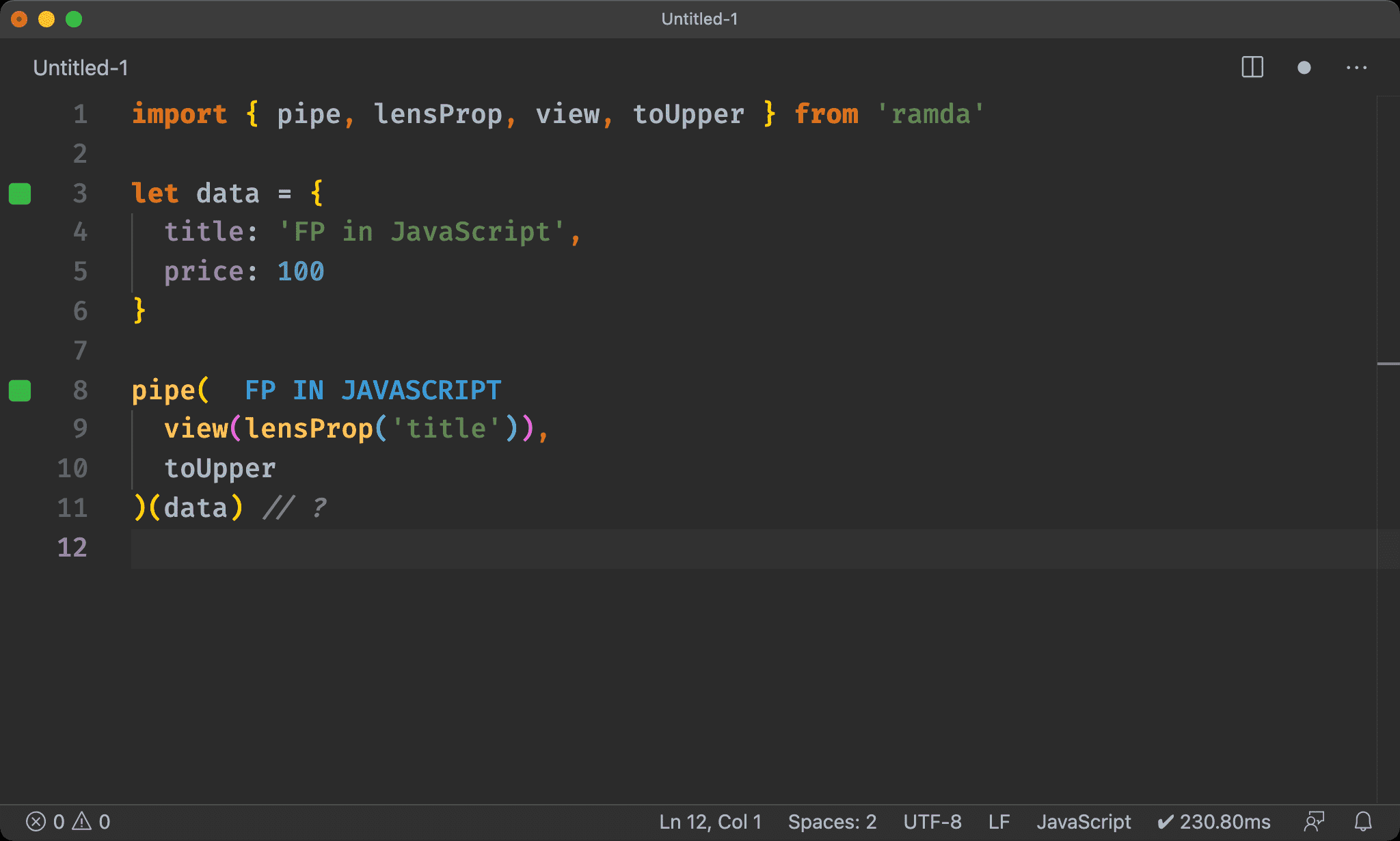The image size is (1400, 841).
Task: Click the word import on line 1
Action: [179, 114]
